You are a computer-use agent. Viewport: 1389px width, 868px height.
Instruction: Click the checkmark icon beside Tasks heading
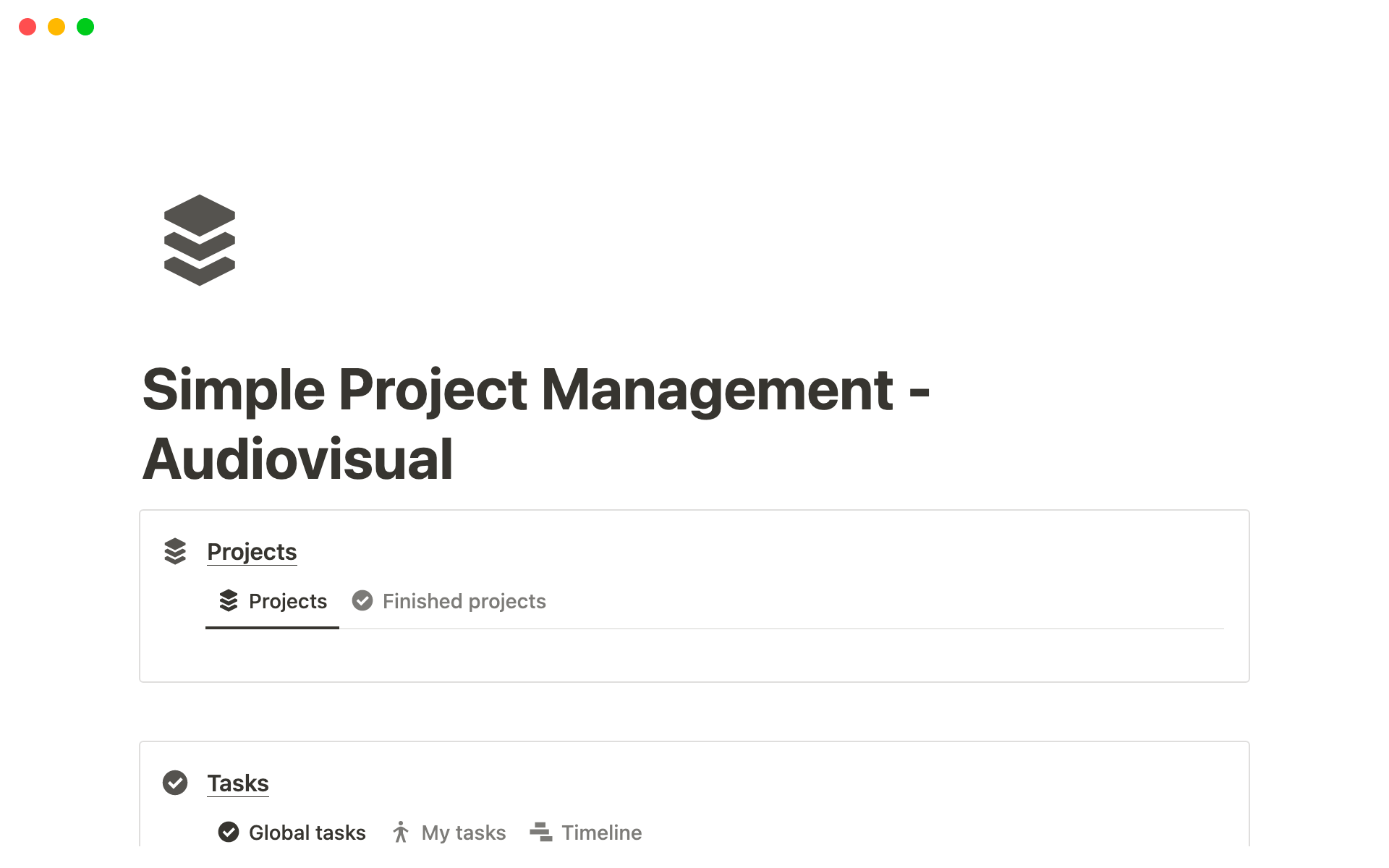(175, 783)
